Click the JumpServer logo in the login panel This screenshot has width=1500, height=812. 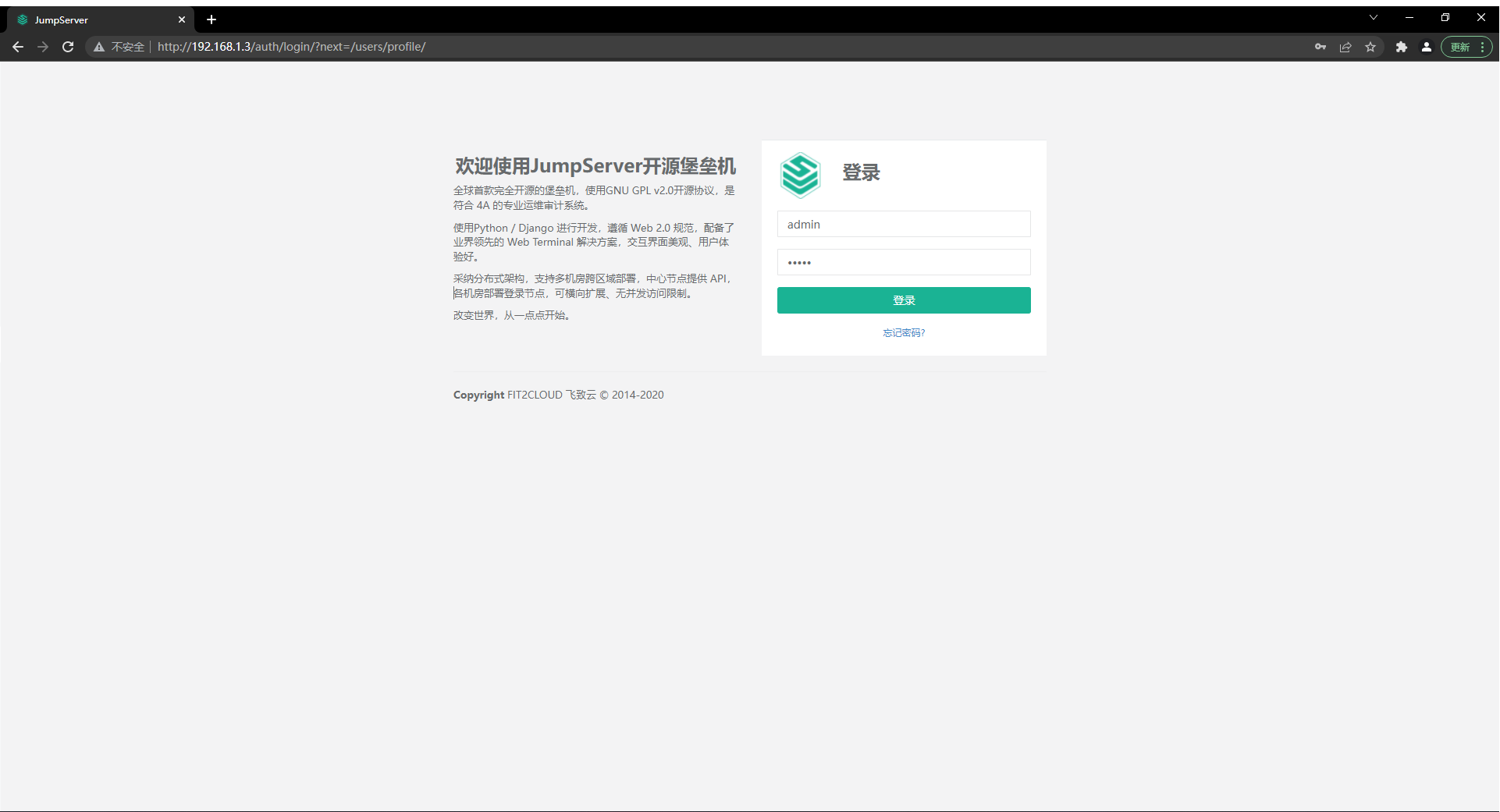[800, 175]
